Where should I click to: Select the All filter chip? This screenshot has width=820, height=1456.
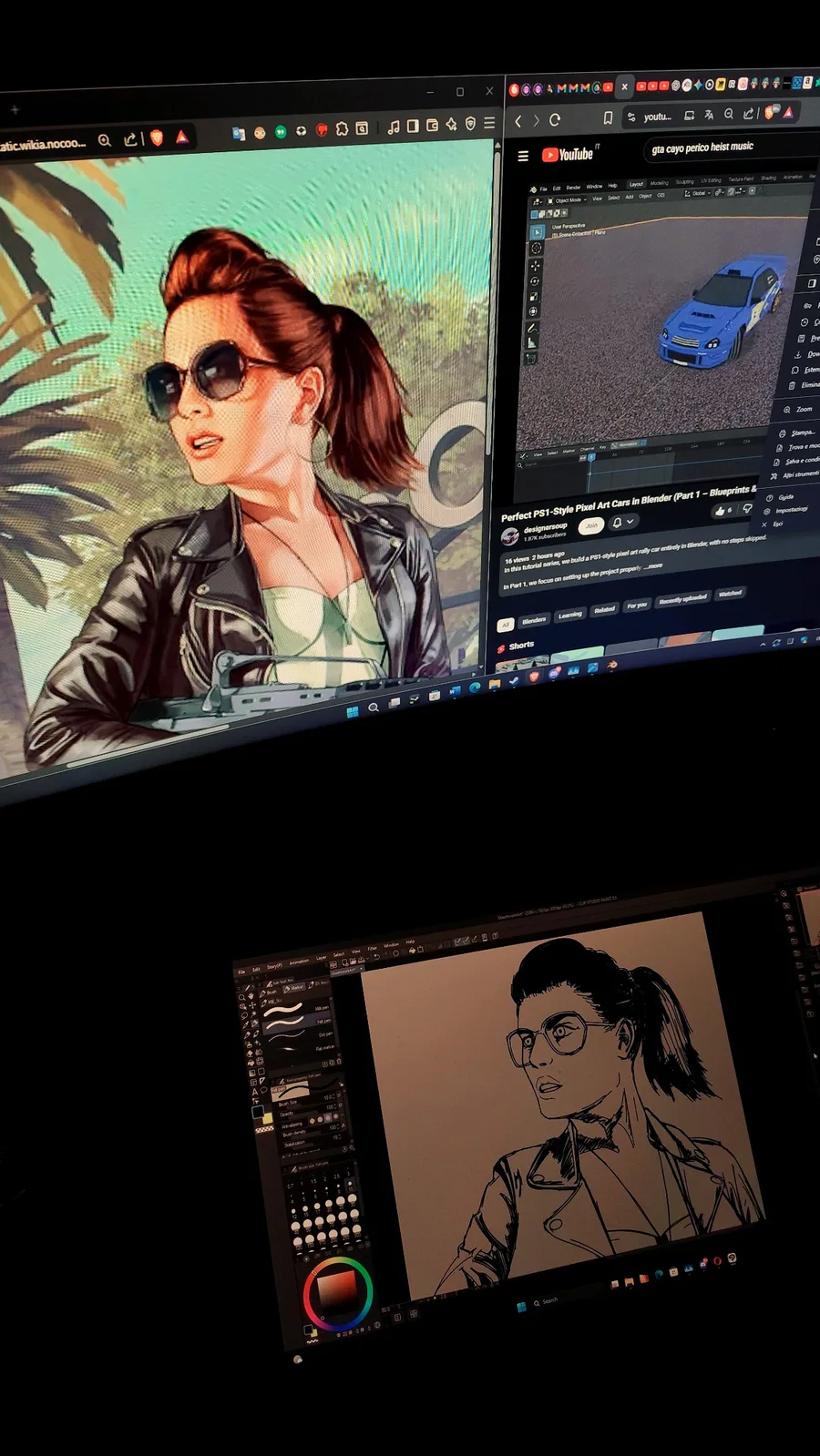(505, 625)
